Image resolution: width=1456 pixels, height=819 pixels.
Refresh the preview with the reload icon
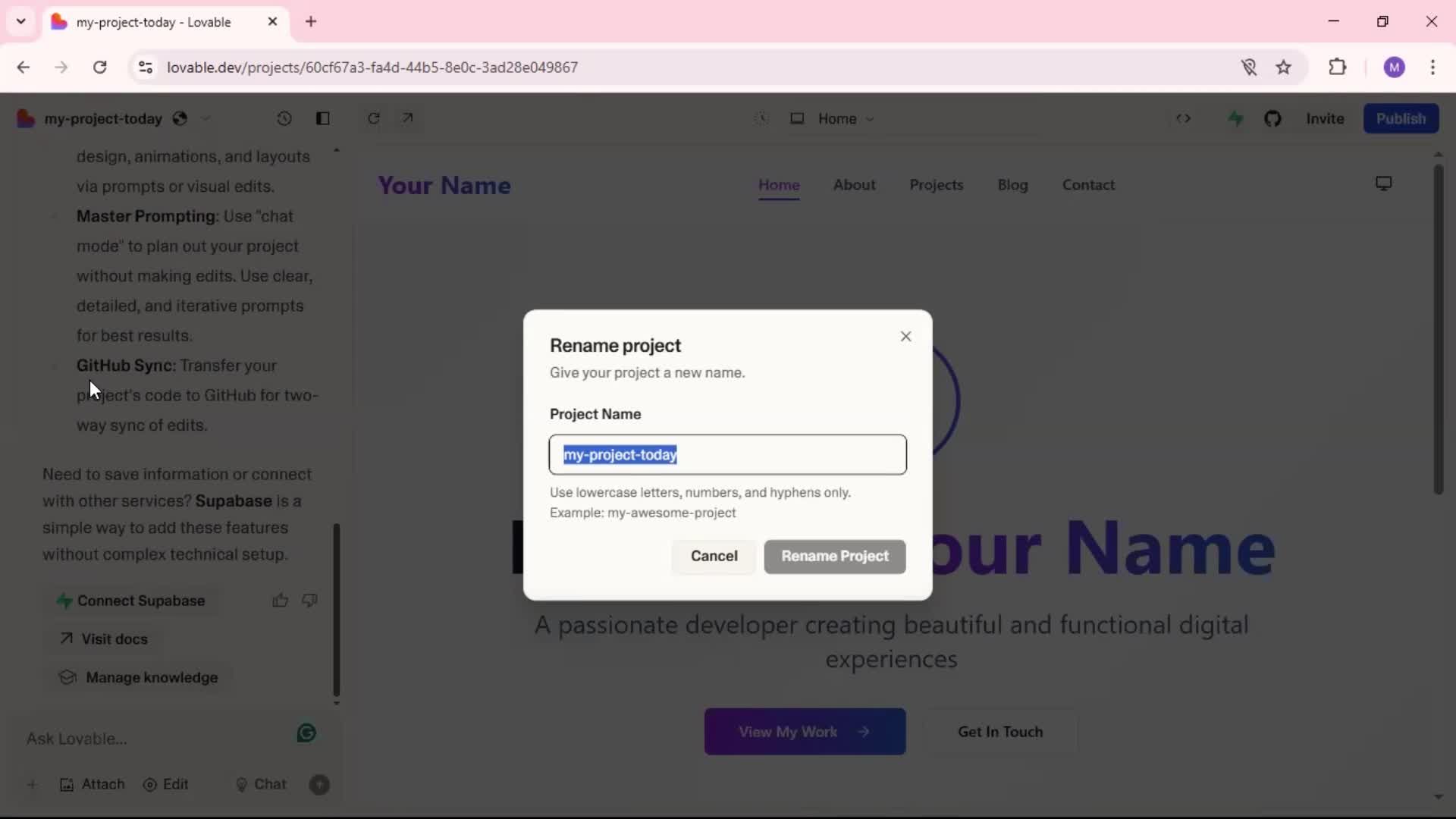click(374, 118)
